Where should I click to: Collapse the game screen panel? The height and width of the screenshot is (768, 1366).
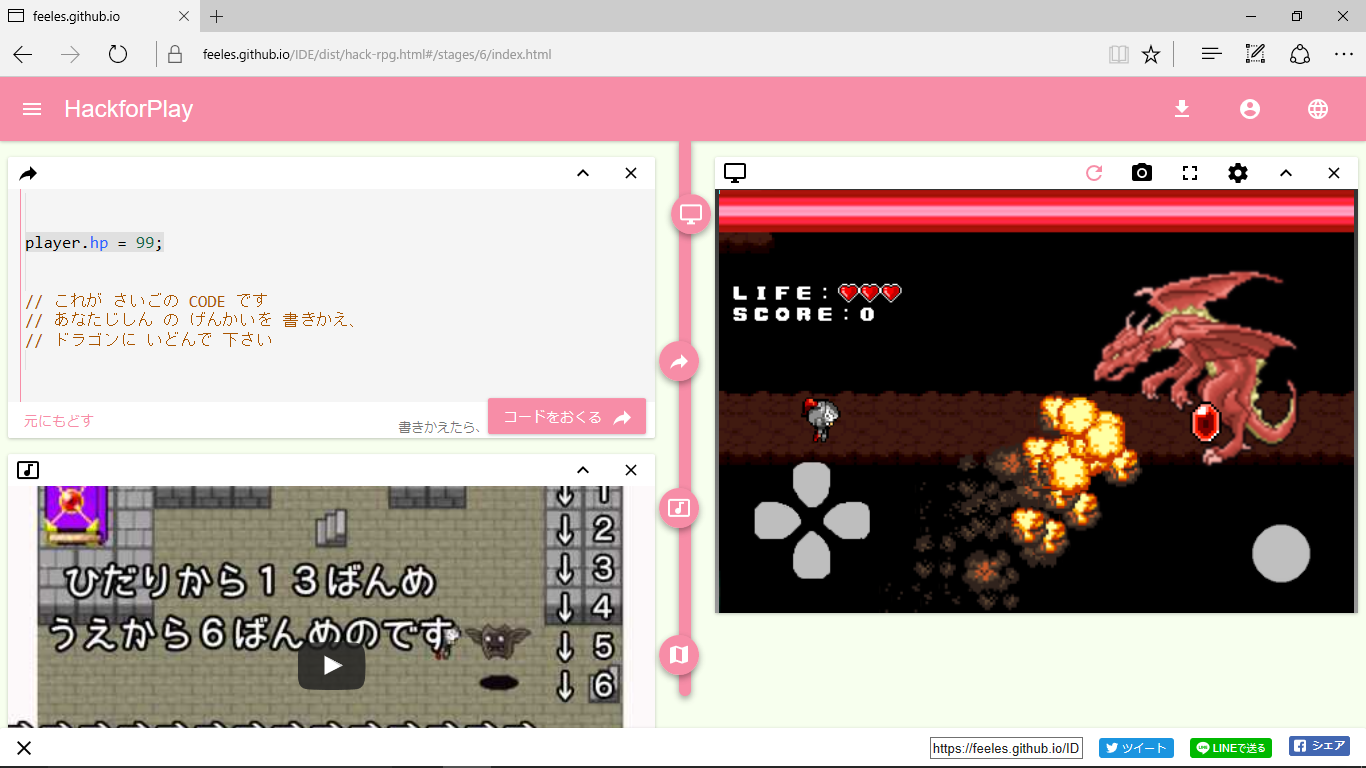pyautogui.click(x=1286, y=173)
